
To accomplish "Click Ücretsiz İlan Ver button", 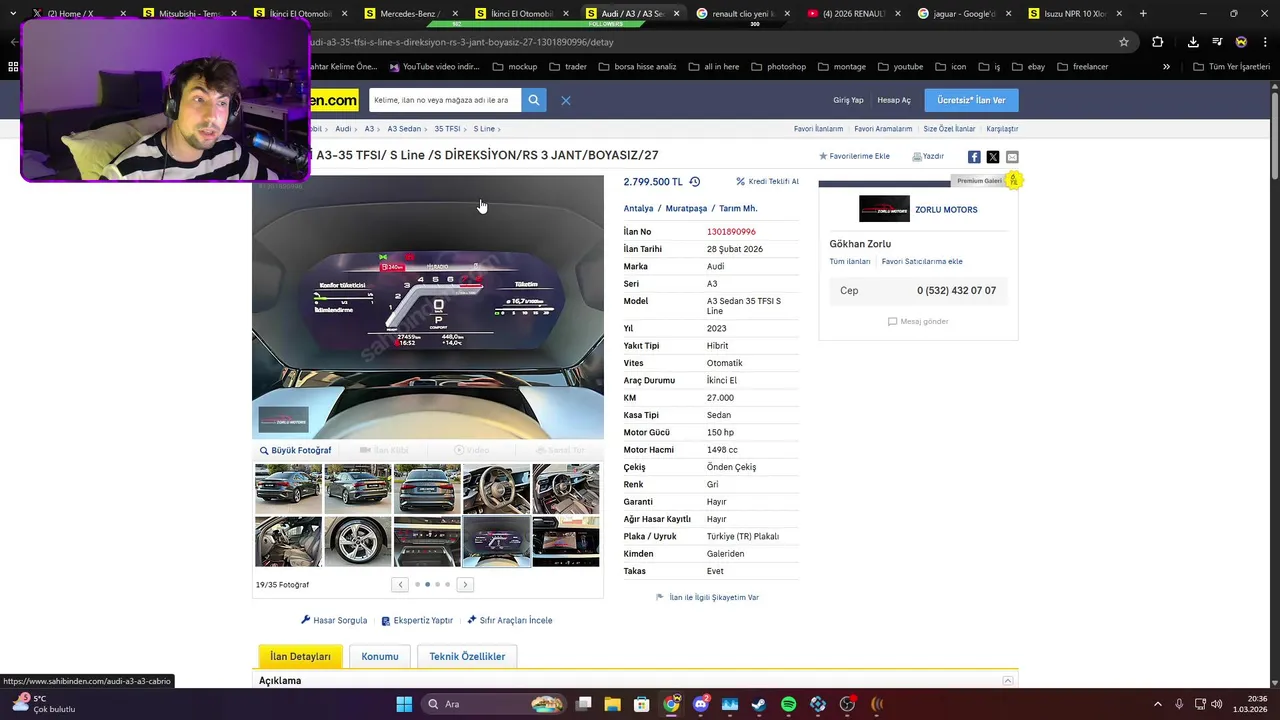I will (971, 100).
